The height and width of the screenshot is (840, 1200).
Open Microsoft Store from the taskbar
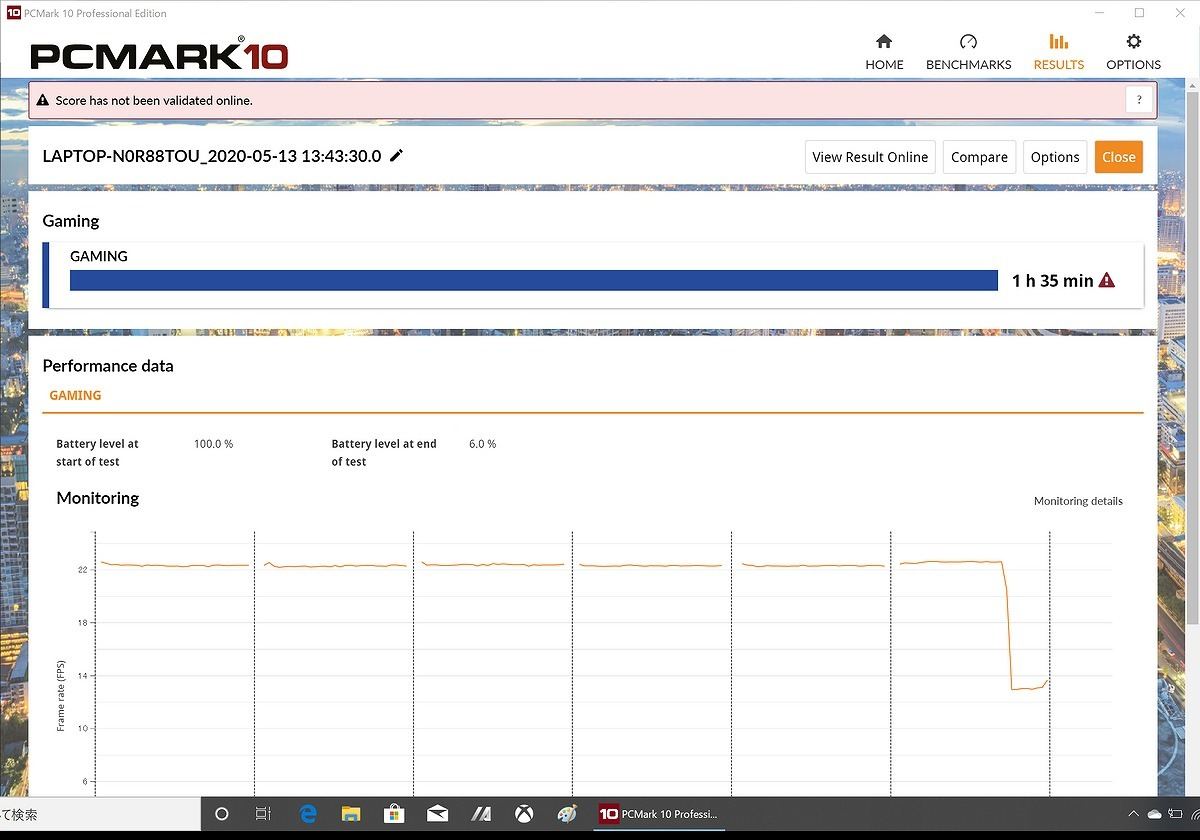tap(393, 814)
